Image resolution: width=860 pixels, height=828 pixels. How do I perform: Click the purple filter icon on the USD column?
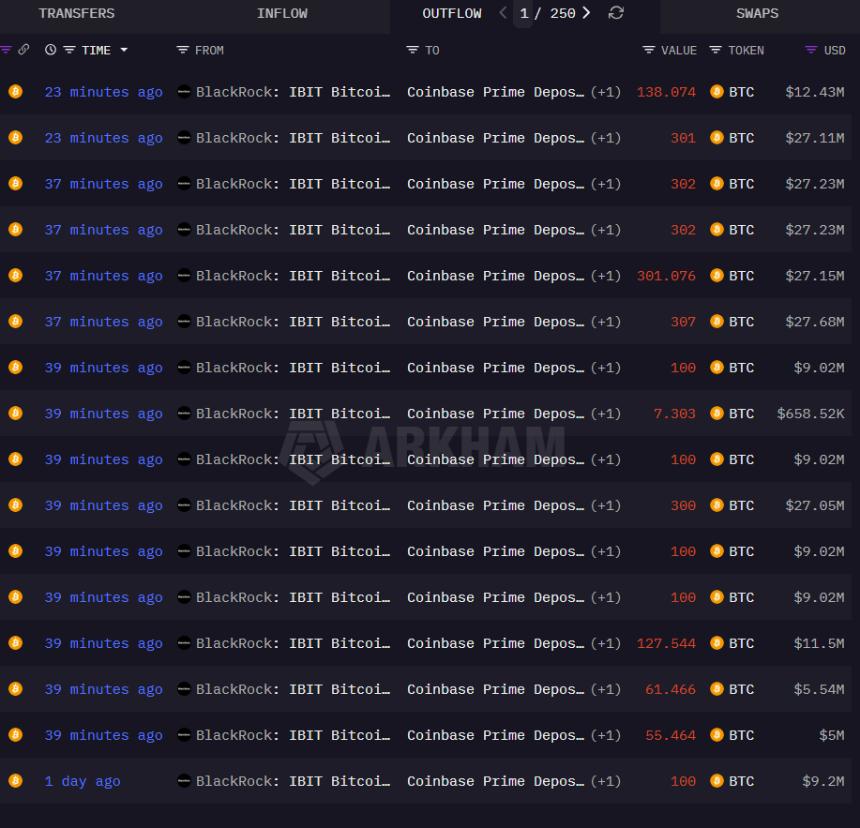point(810,50)
